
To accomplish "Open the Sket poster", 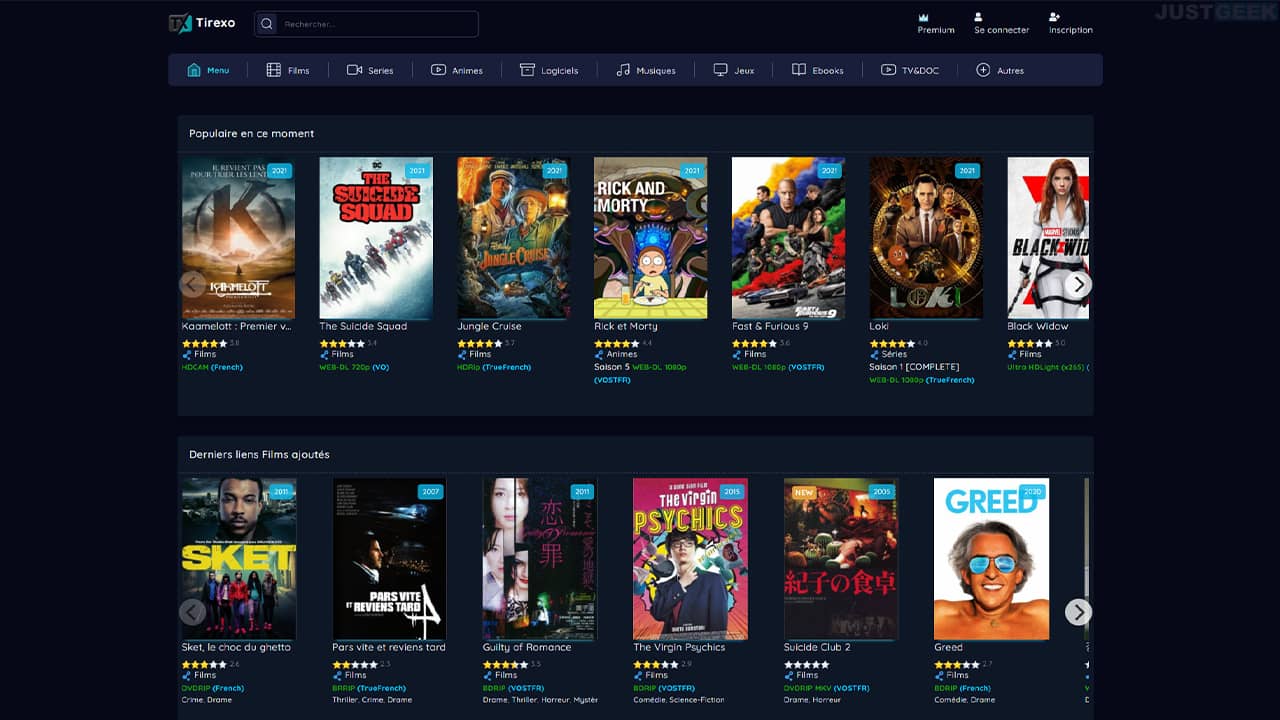I will coord(239,559).
